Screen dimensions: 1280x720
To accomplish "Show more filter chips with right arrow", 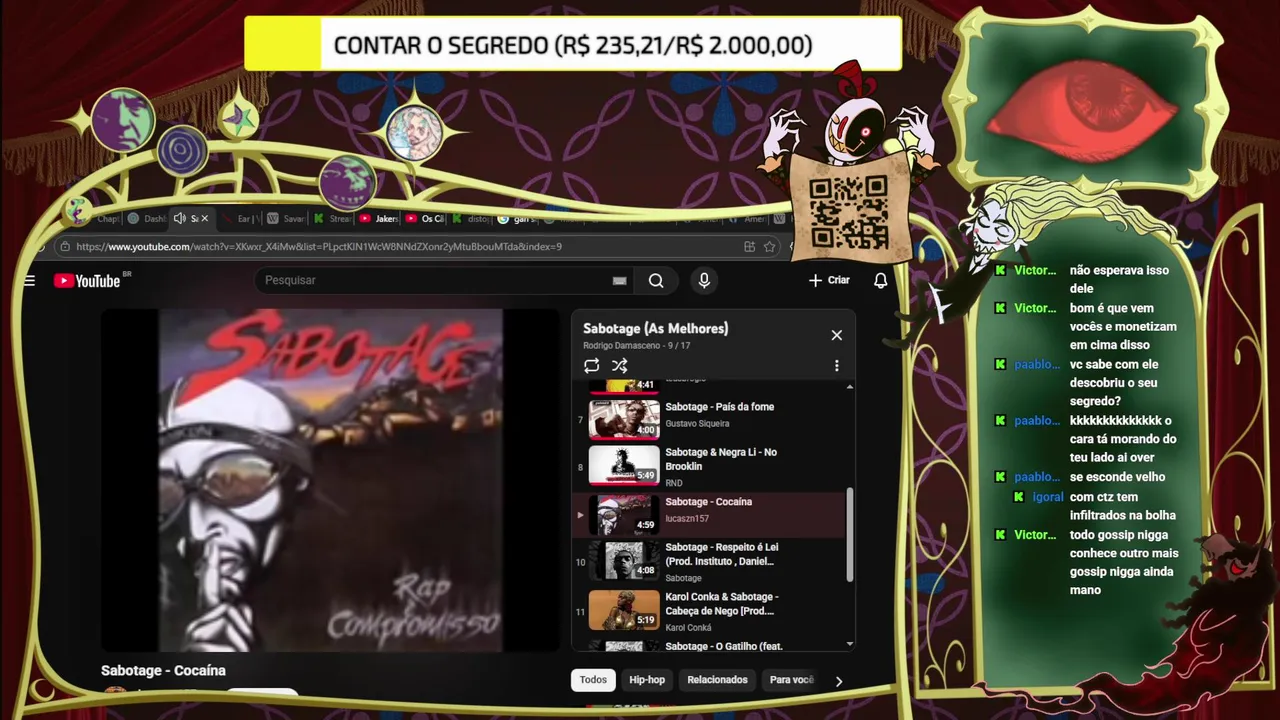I will (x=839, y=681).
